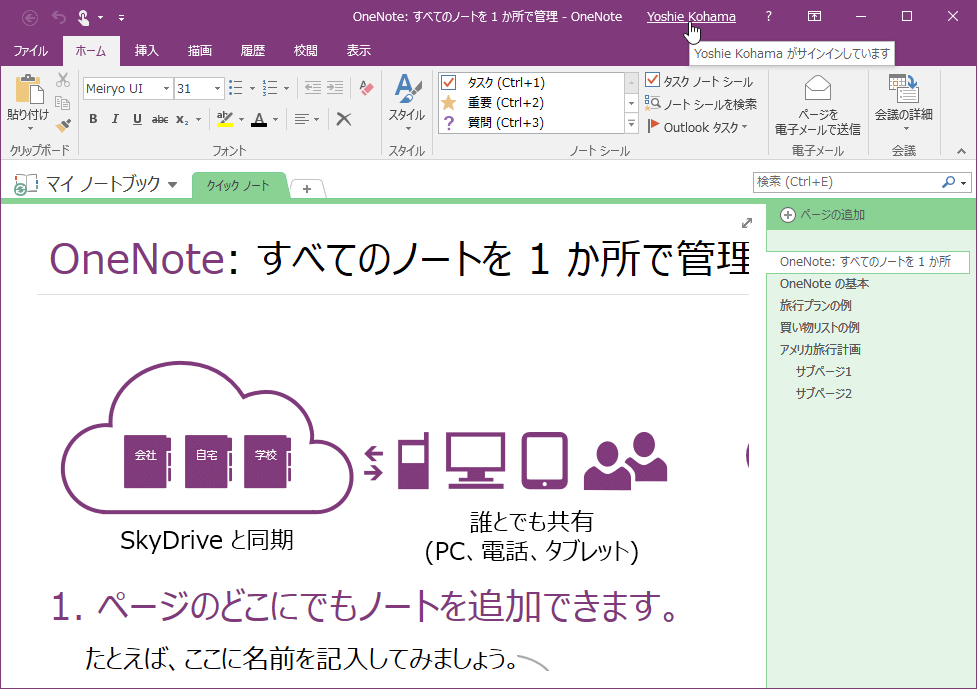This screenshot has height=689, width=977.
Task: Apply the yellow text highlight color
Action: pos(224,119)
